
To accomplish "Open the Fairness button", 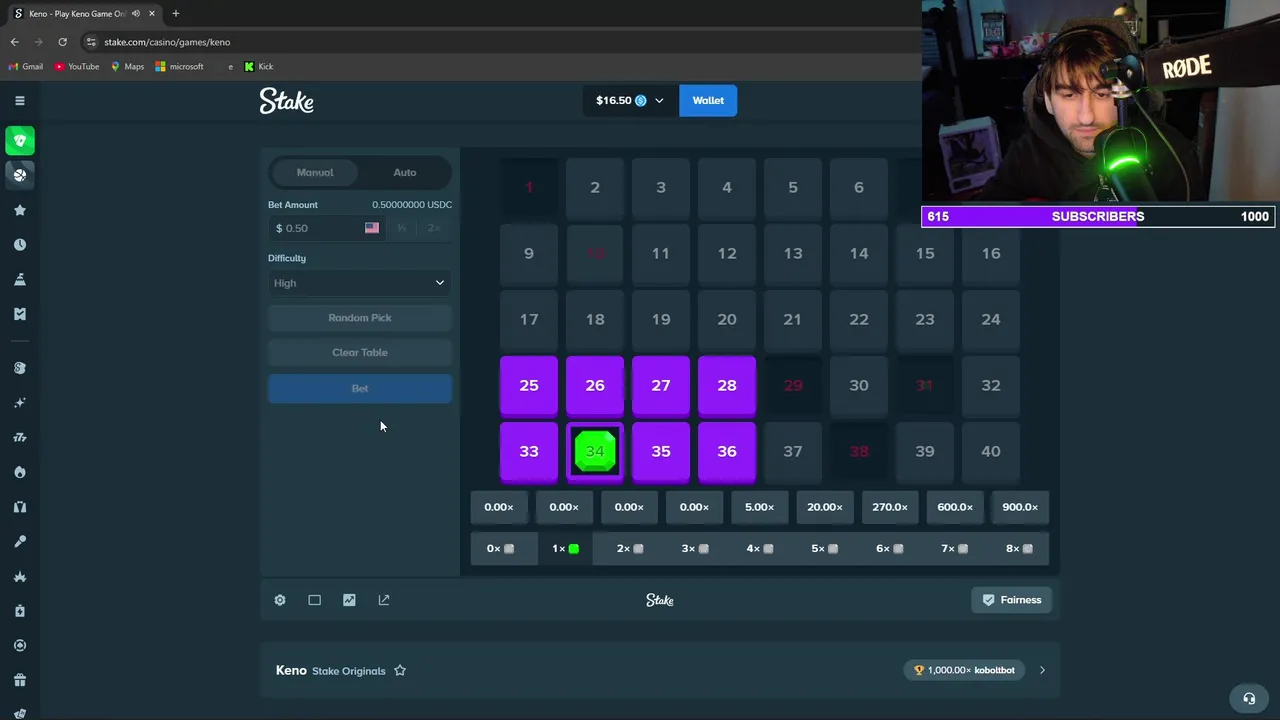I will coord(1011,600).
